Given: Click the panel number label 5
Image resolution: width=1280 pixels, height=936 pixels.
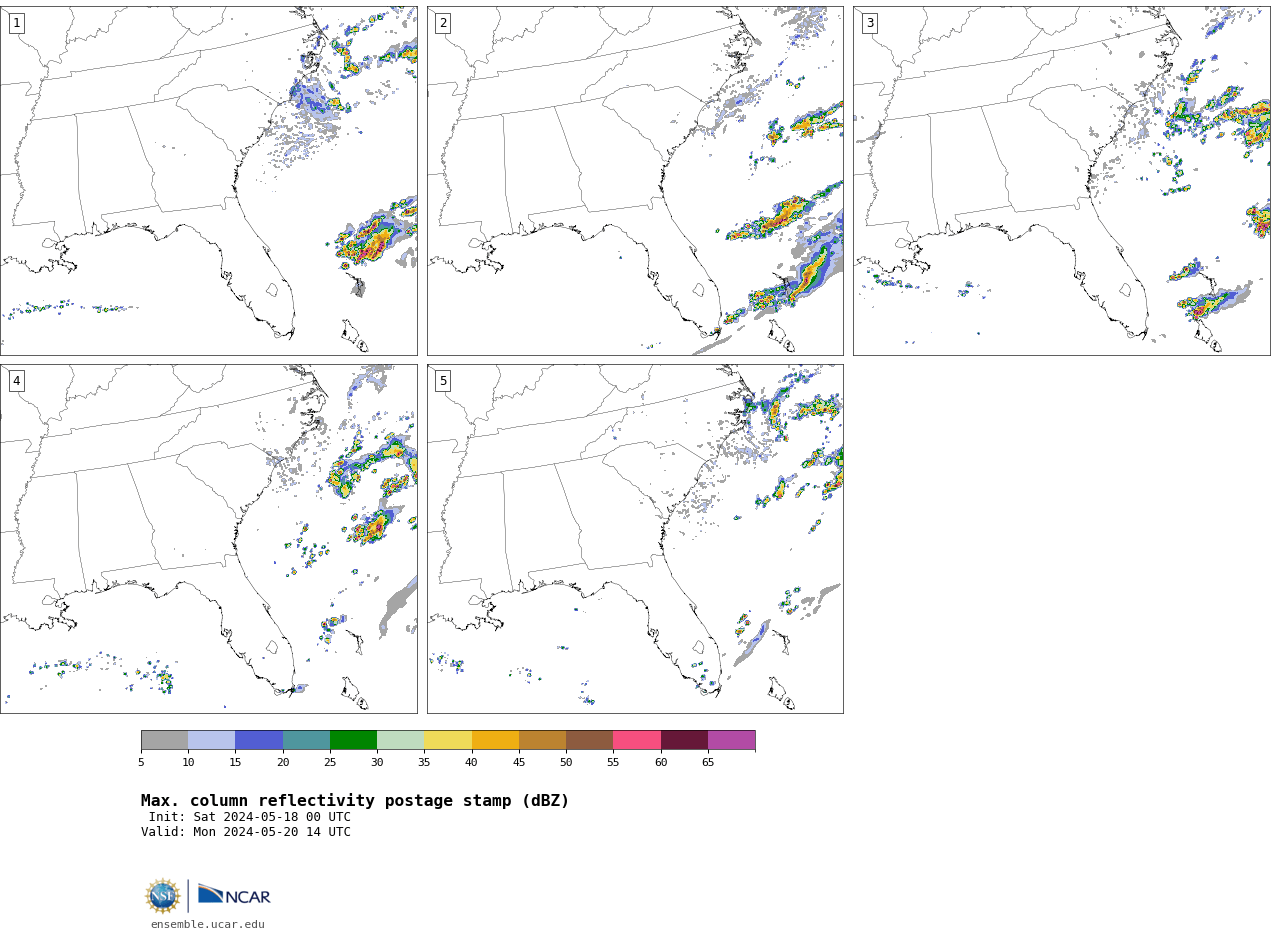Looking at the screenshot, I should [443, 381].
